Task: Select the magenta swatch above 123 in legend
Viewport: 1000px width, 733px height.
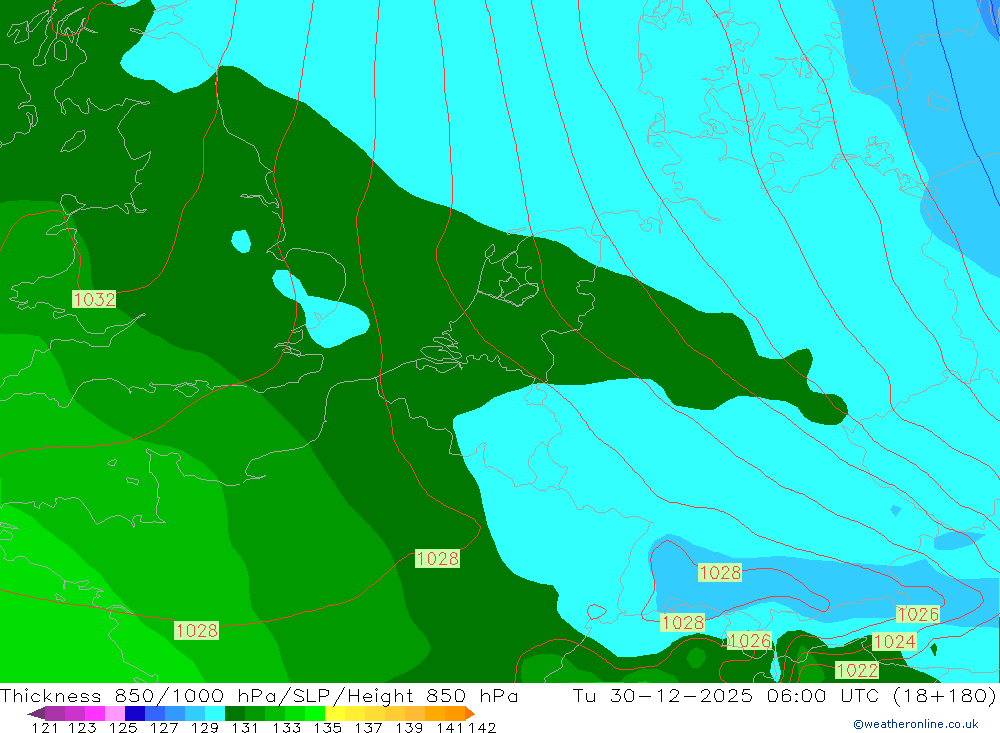Action: pos(95,713)
